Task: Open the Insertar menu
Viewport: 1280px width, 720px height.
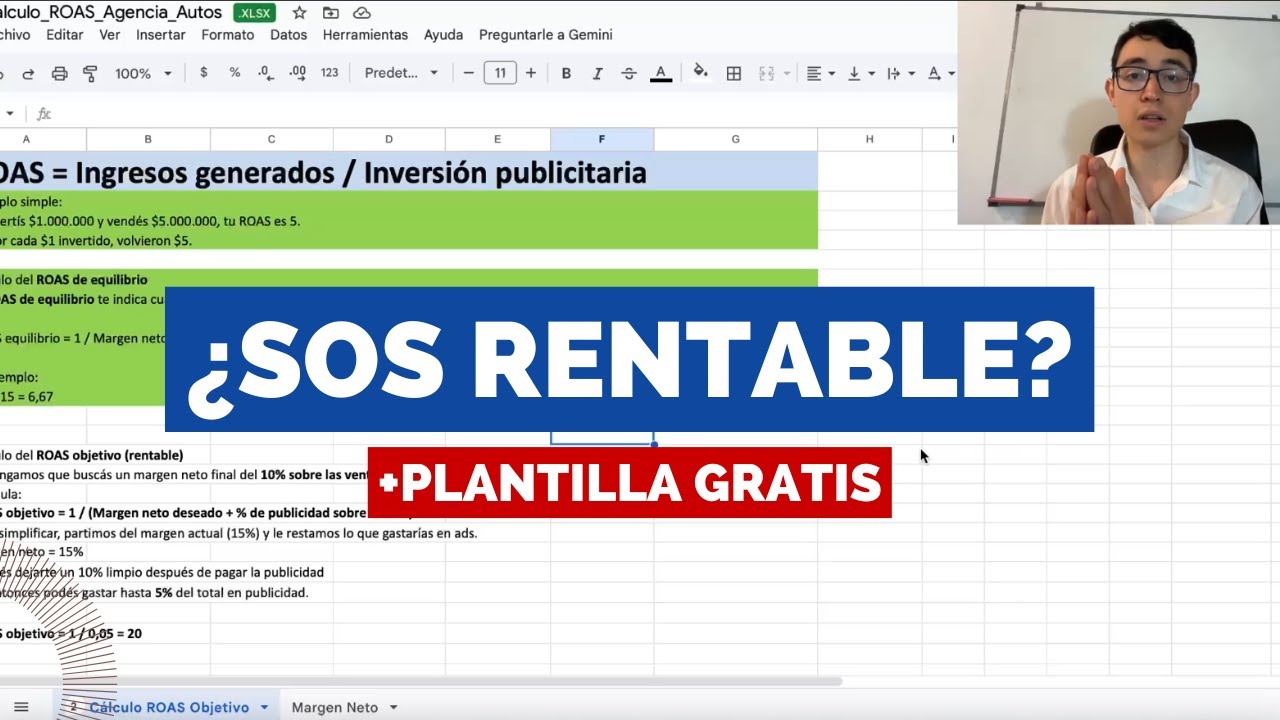Action: (x=161, y=34)
